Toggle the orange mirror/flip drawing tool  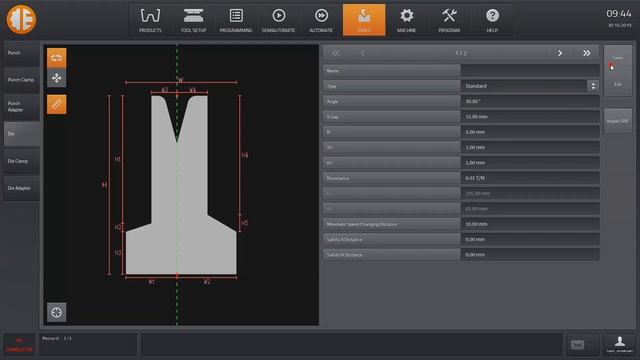(56, 58)
